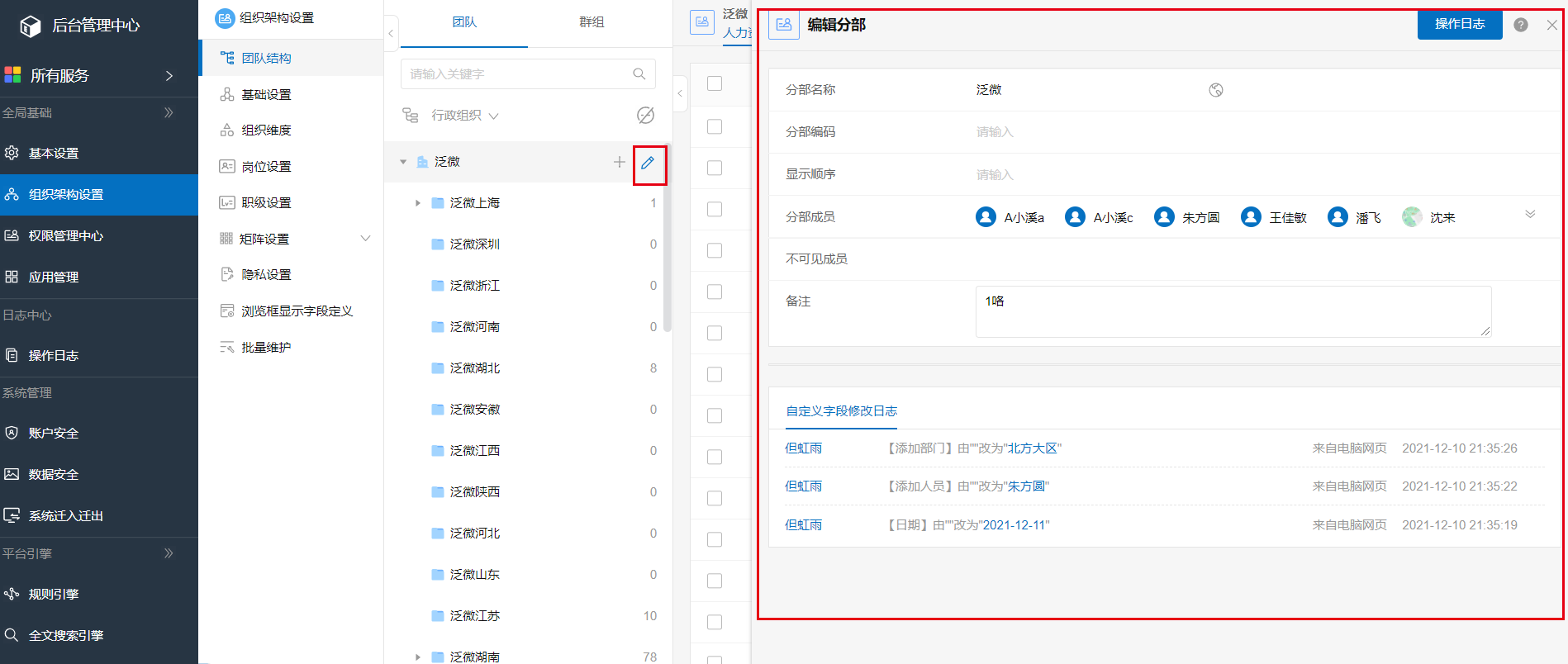1568x664 pixels.
Task: Open 账户安全 in the sidebar
Action: [x=99, y=434]
